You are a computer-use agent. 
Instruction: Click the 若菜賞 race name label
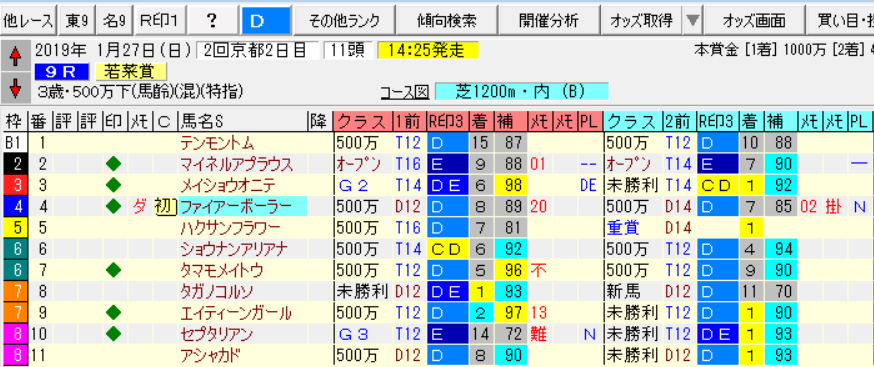pos(131,71)
